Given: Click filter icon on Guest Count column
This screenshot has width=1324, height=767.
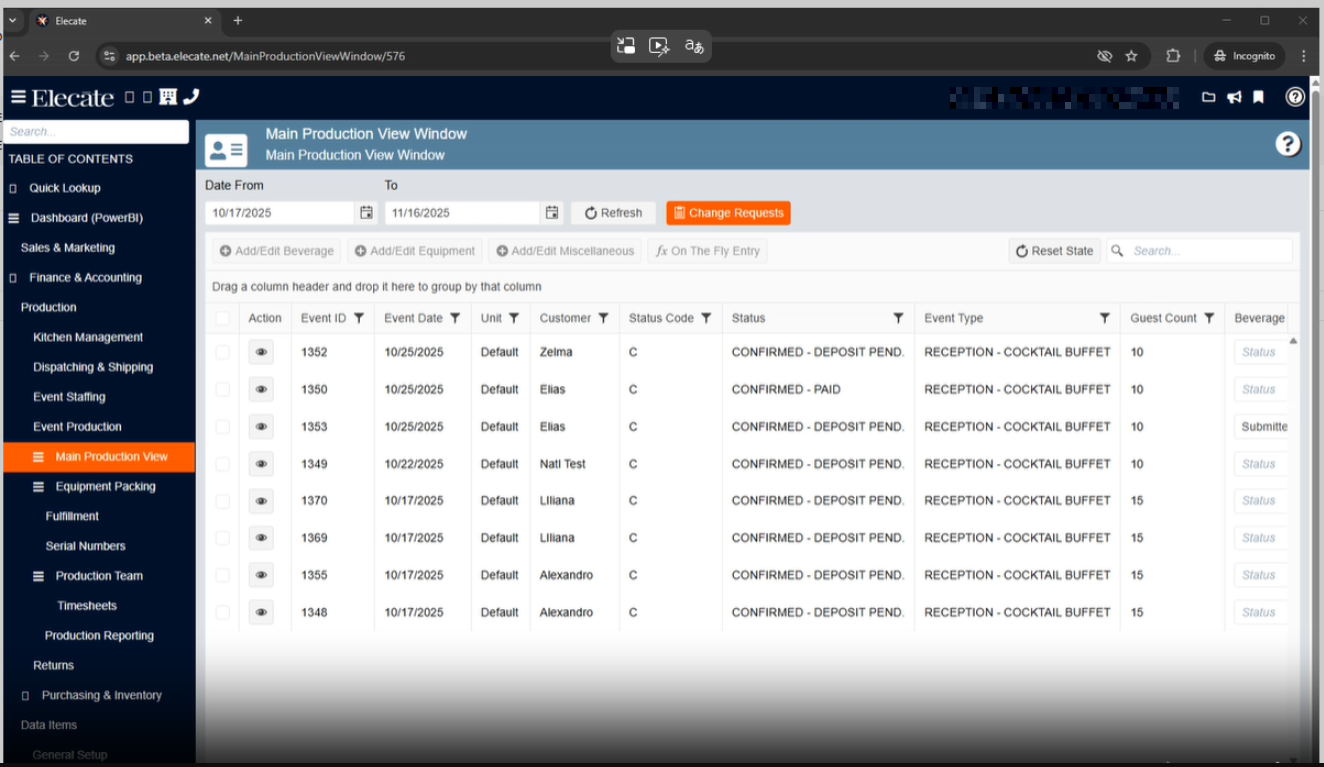Looking at the screenshot, I should click(x=1209, y=318).
